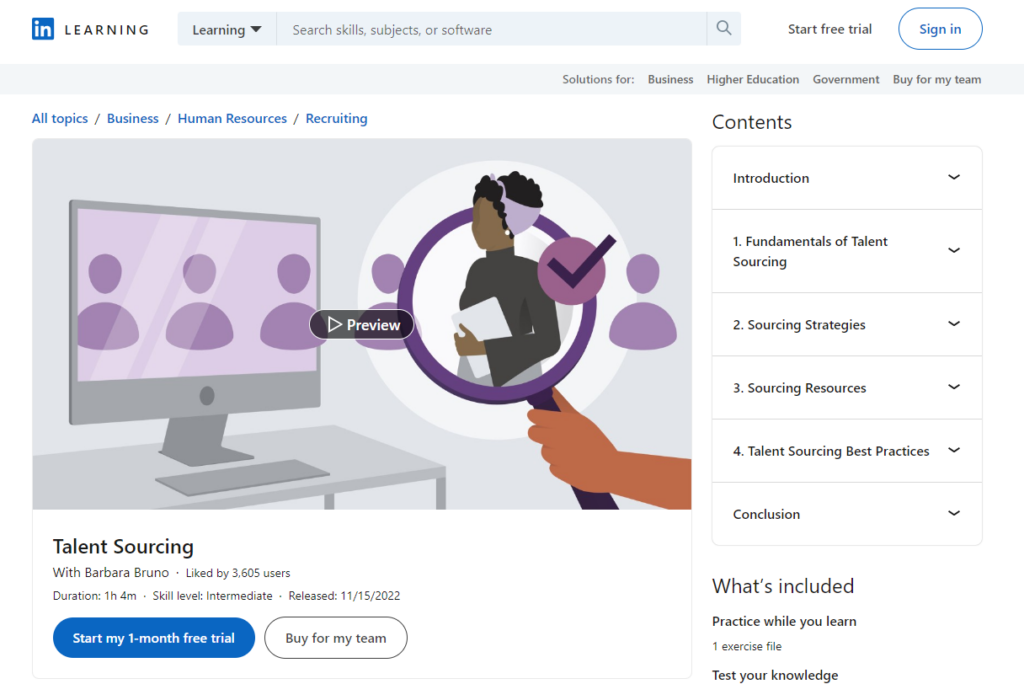Open Government solutions link
The image size is (1024, 684).
tap(846, 79)
